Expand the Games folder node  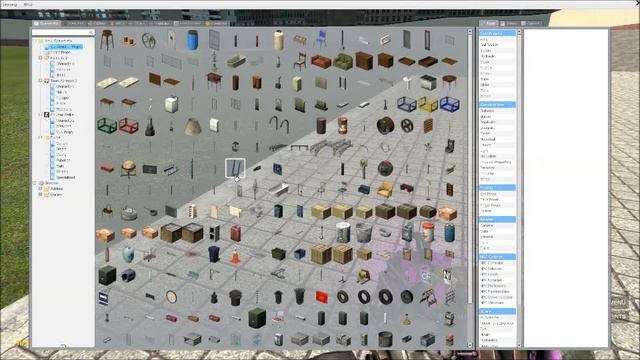pyautogui.click(x=40, y=194)
